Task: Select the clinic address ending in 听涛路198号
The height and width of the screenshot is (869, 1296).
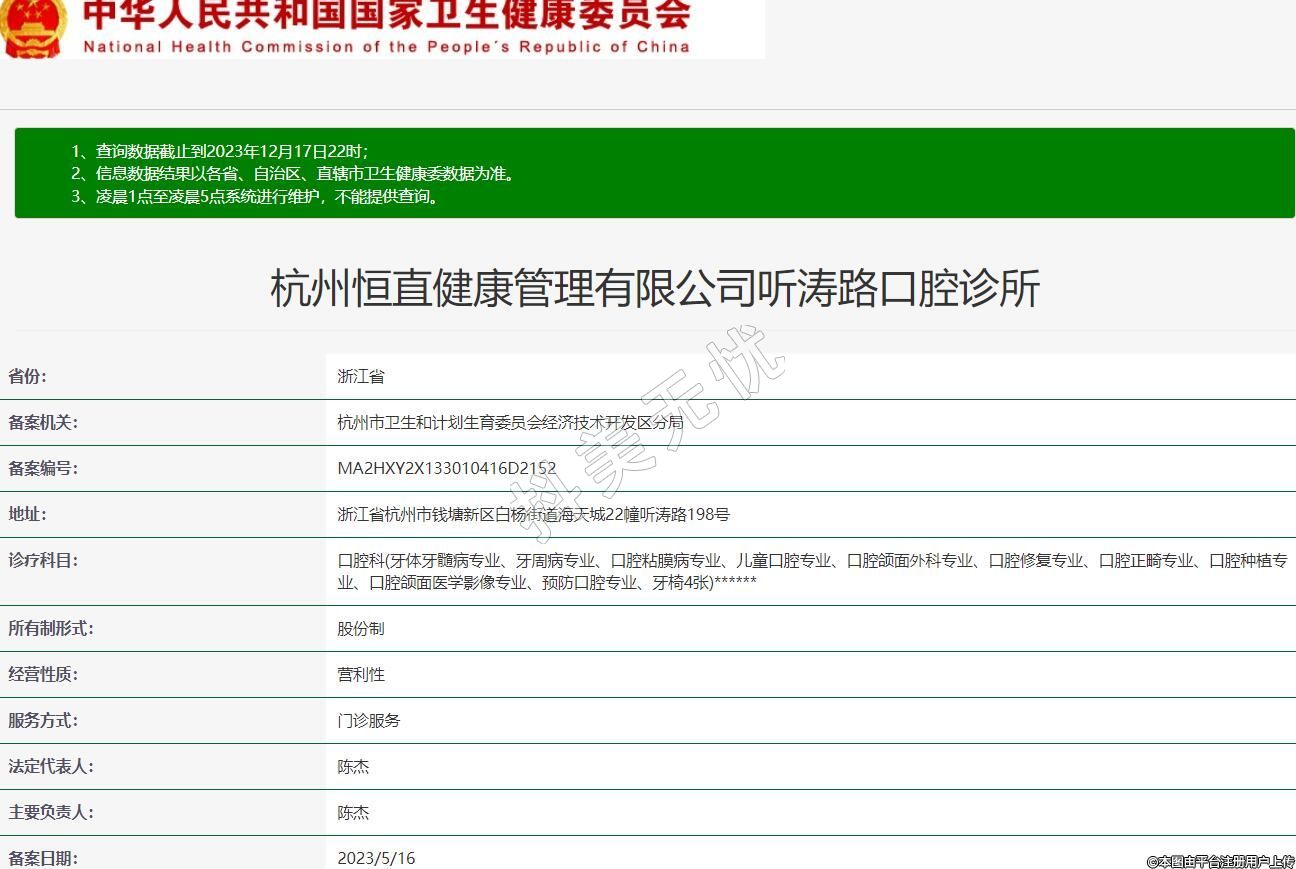Action: click(533, 515)
